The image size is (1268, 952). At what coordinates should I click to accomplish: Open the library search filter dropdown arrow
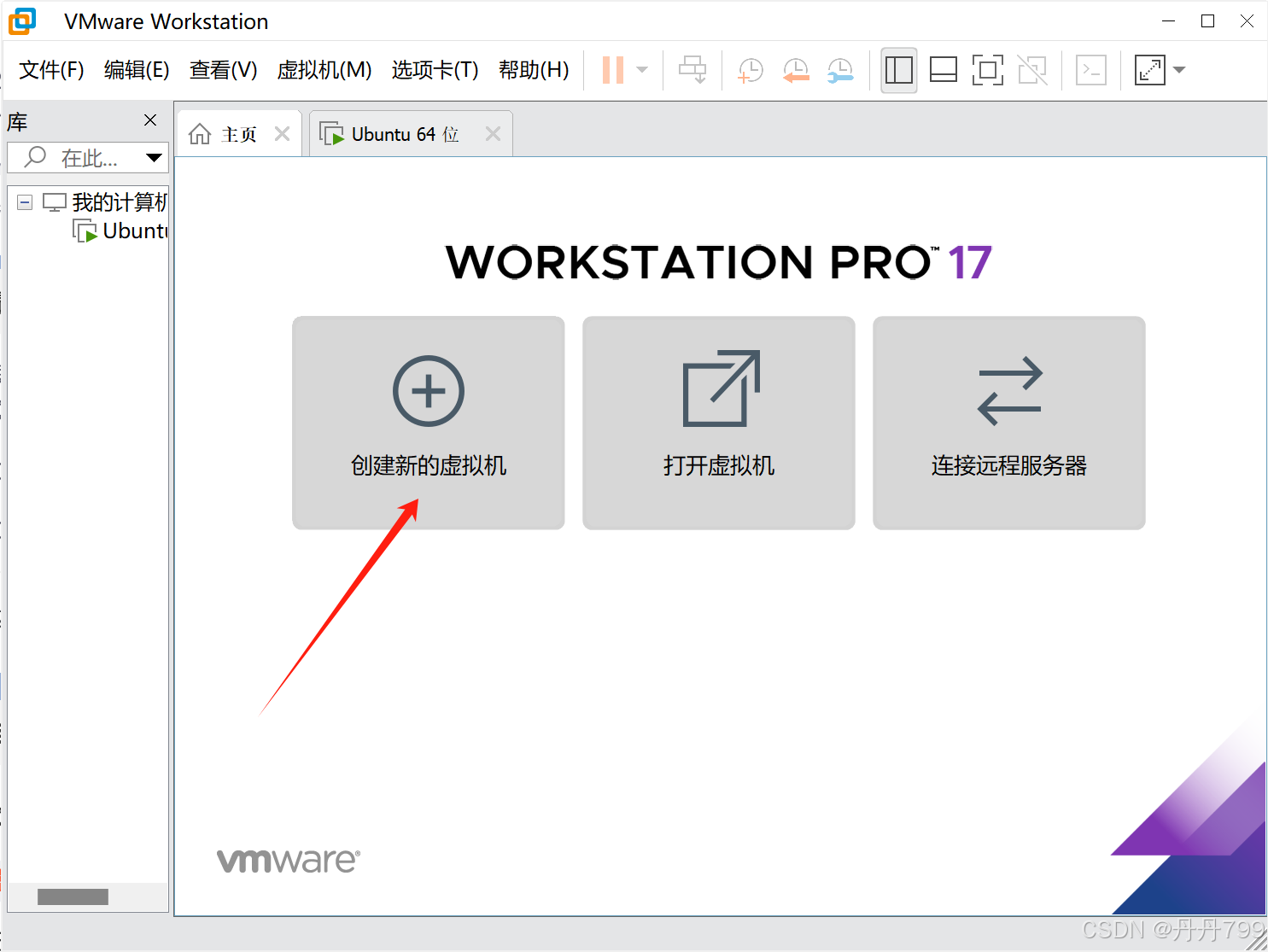pyautogui.click(x=154, y=157)
